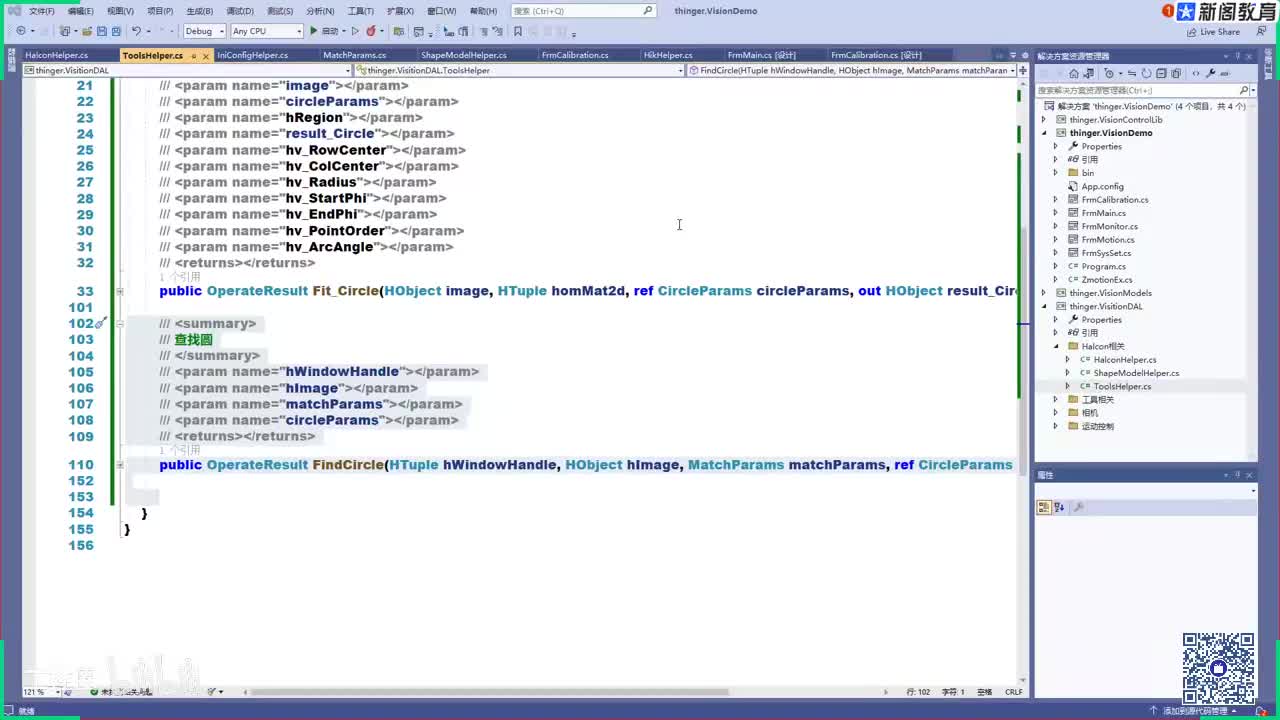Open the thinger.VisitionDAL.ToolsHelper class dropdown
Viewport: 1280px width, 720px height.
[681, 71]
